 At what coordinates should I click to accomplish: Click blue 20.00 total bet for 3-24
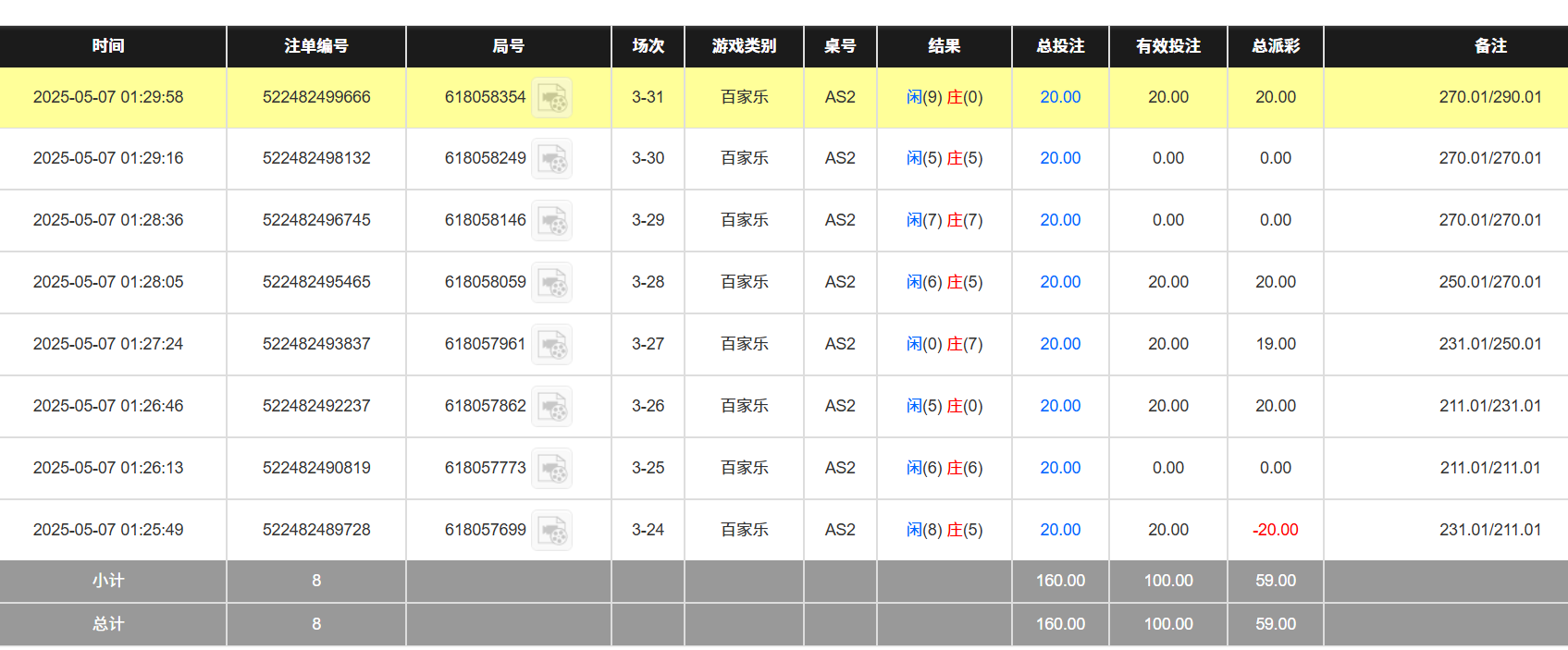(1060, 530)
